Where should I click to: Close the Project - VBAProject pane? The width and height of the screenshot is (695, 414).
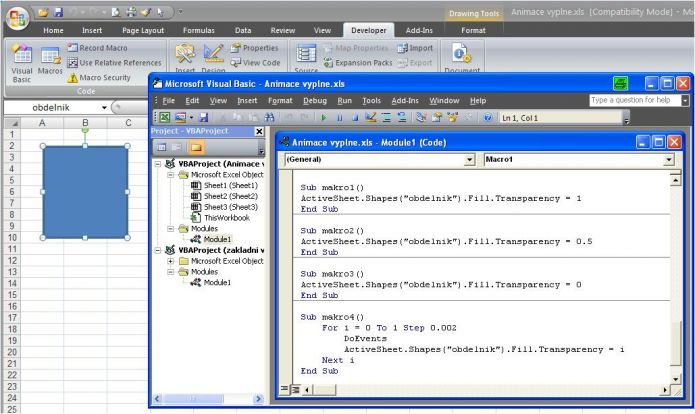pos(259,131)
